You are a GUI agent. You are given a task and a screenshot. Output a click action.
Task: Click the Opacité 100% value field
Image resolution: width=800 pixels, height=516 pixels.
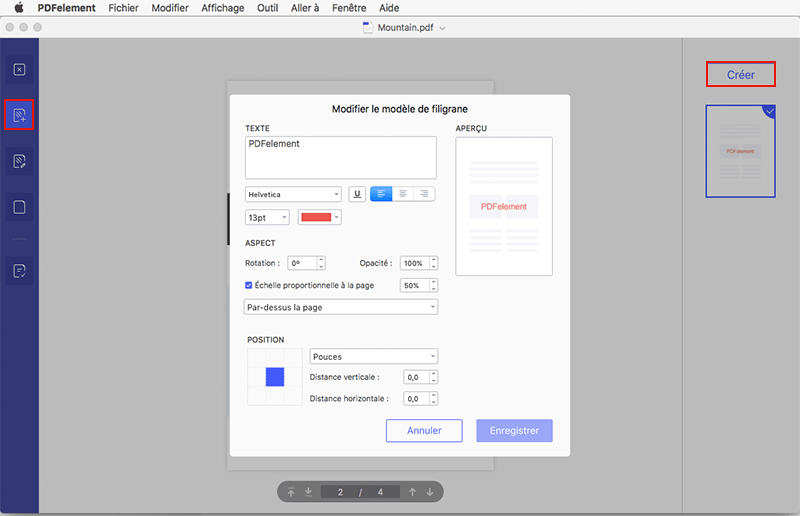(415, 263)
